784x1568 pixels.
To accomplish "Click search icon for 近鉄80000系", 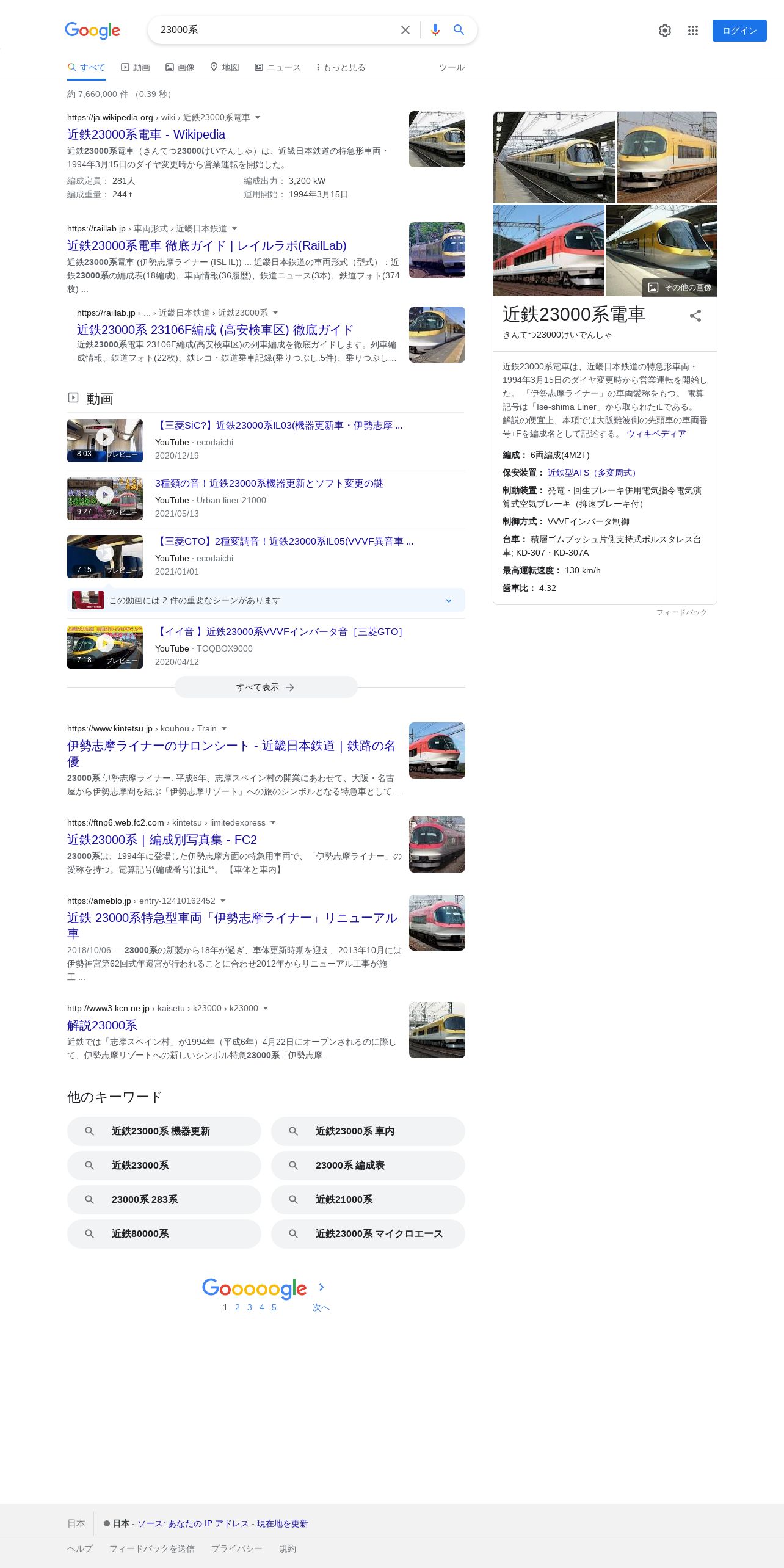I will click(x=89, y=1234).
